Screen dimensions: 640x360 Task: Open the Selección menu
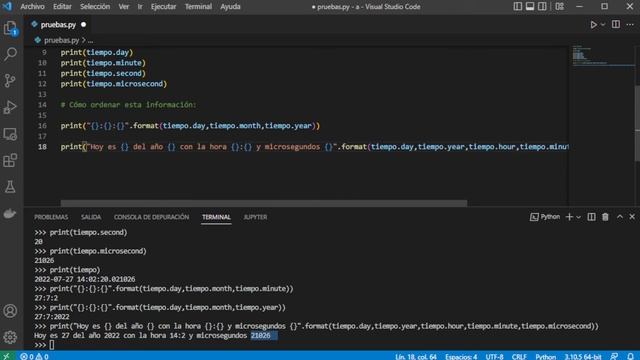click(x=95, y=7)
